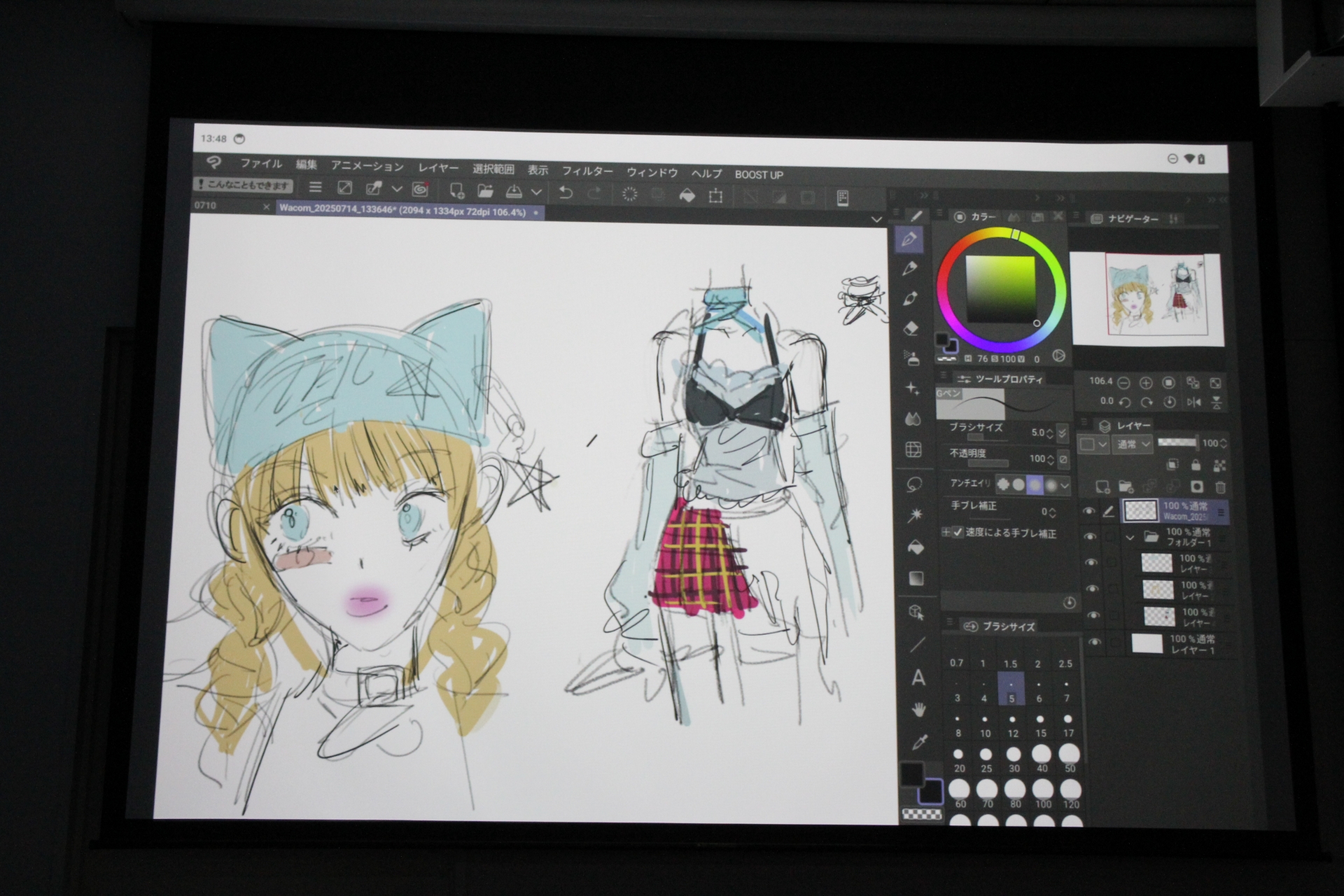The image size is (1344, 896).
Task: Select the Gradient tool
Action: click(x=915, y=578)
